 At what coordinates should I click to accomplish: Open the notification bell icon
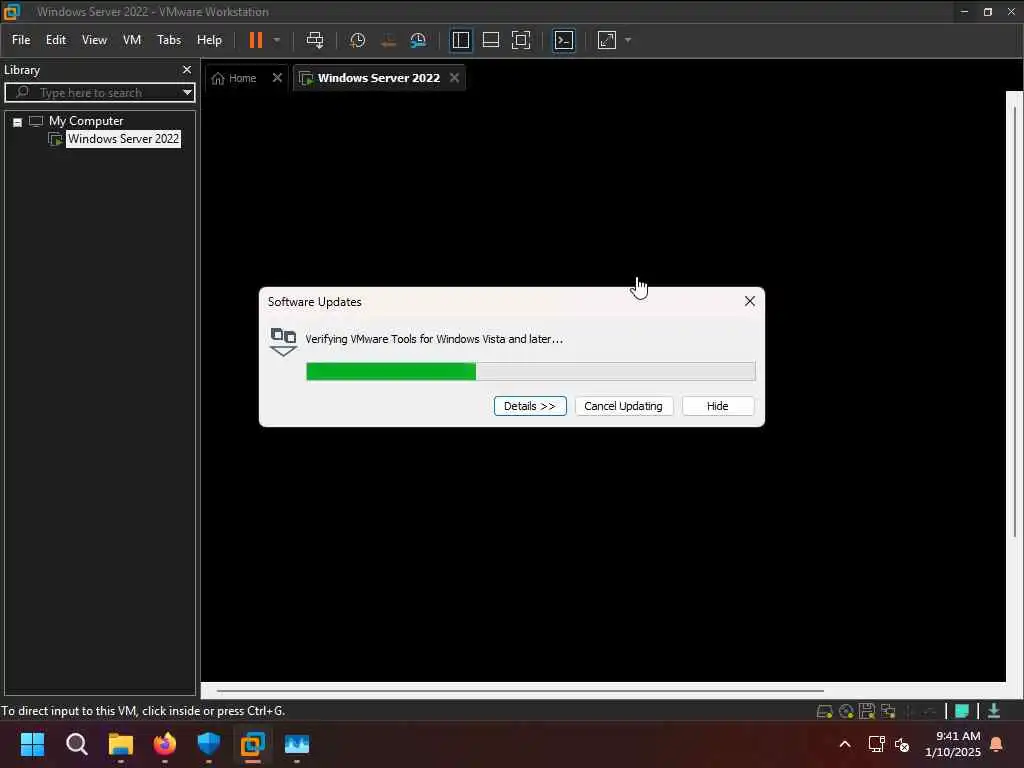coord(997,744)
